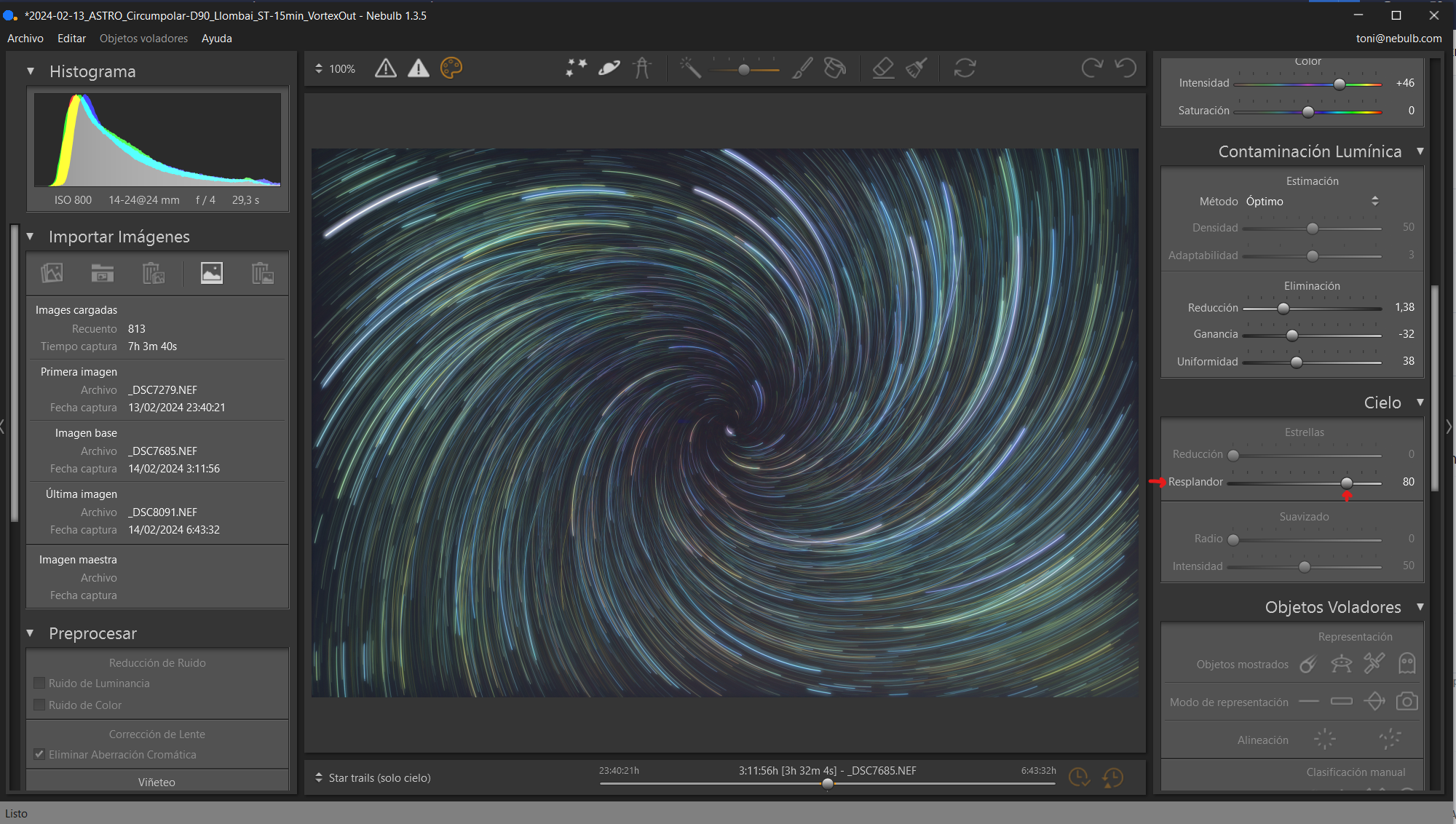This screenshot has height=824, width=1456.
Task: Select the broom clean tool
Action: pyautogui.click(x=916, y=68)
